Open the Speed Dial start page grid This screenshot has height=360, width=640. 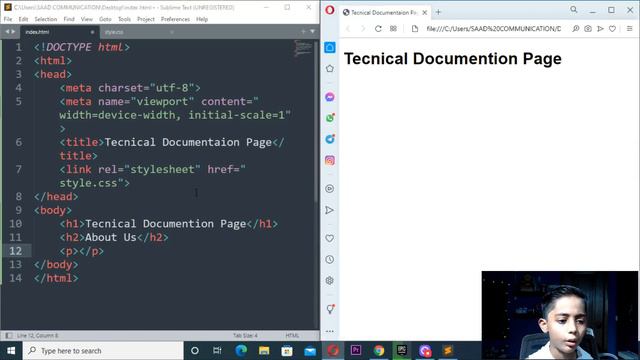(393, 29)
